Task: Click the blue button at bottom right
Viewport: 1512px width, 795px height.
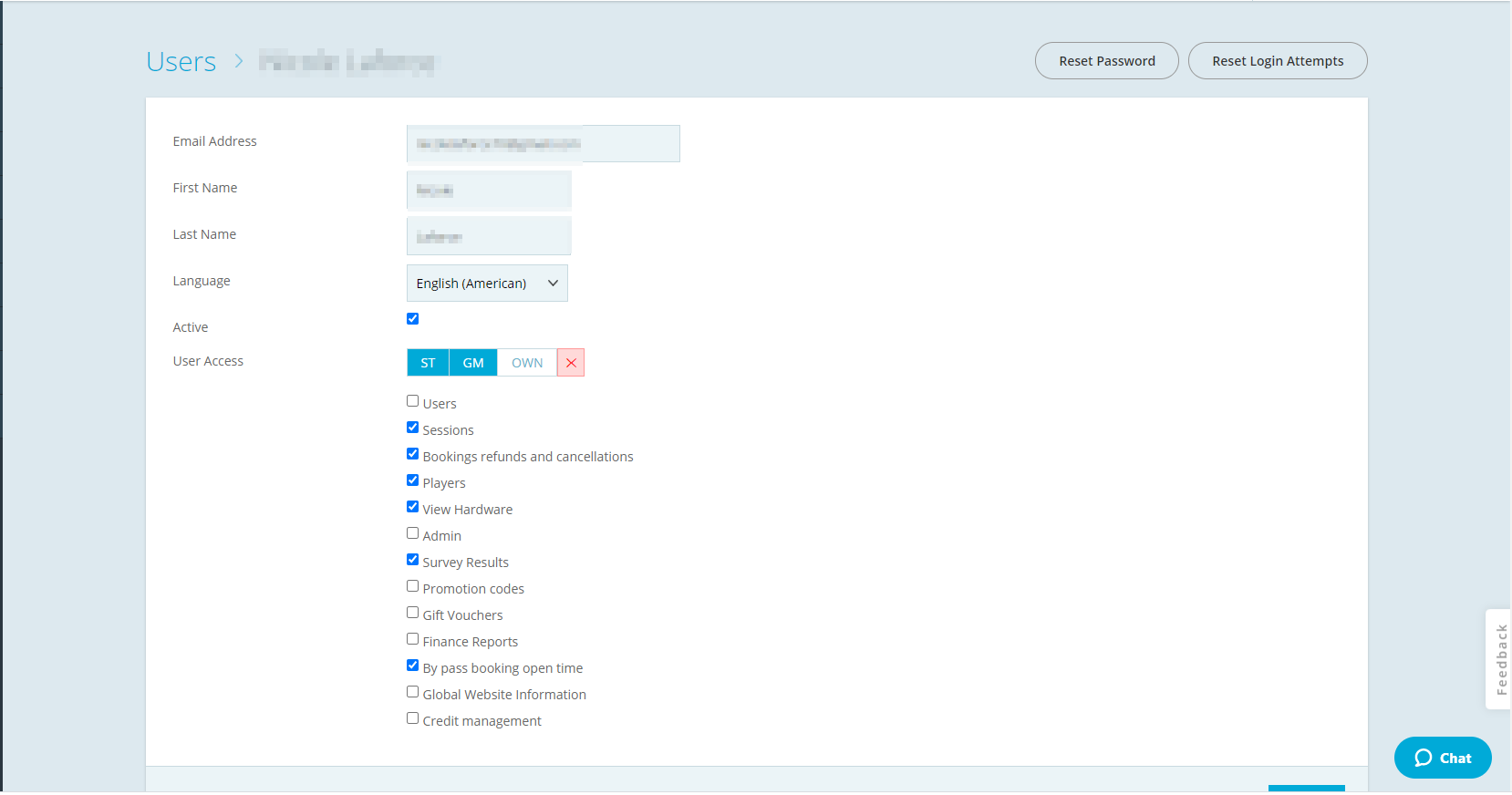Action: pos(1306,789)
